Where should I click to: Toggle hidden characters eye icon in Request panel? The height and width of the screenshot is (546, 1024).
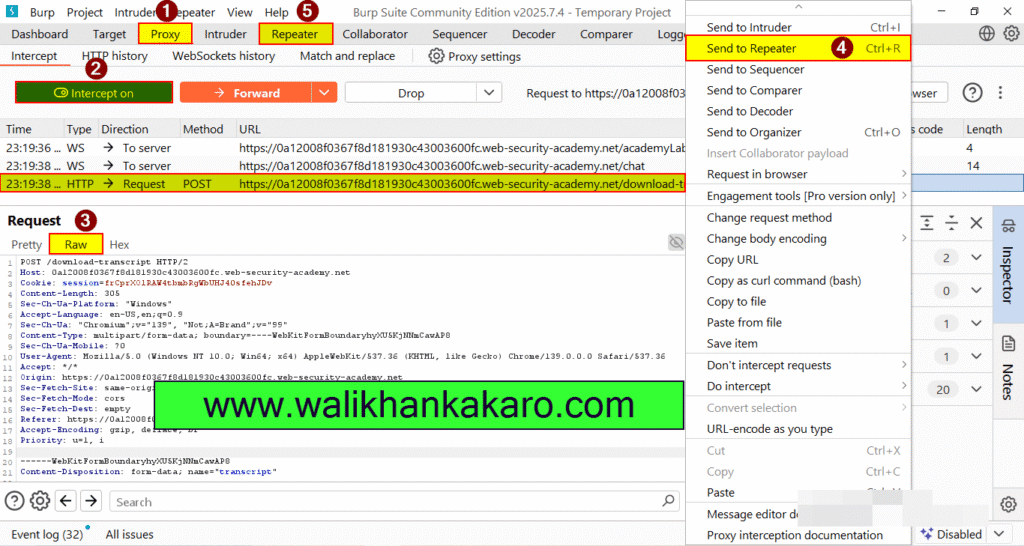click(x=676, y=242)
